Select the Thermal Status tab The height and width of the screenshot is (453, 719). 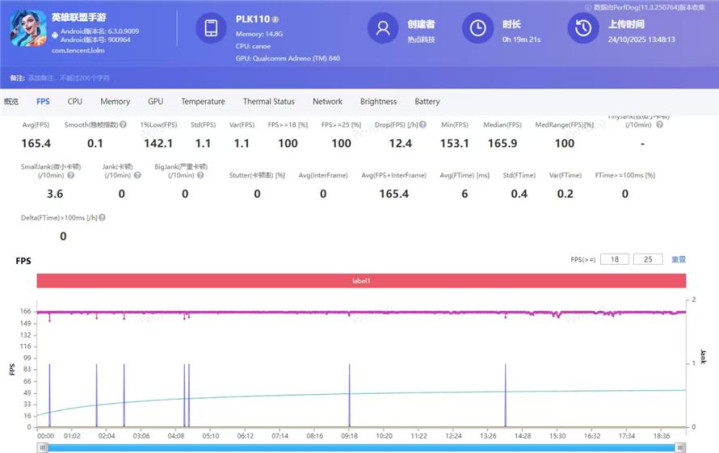[x=268, y=102]
